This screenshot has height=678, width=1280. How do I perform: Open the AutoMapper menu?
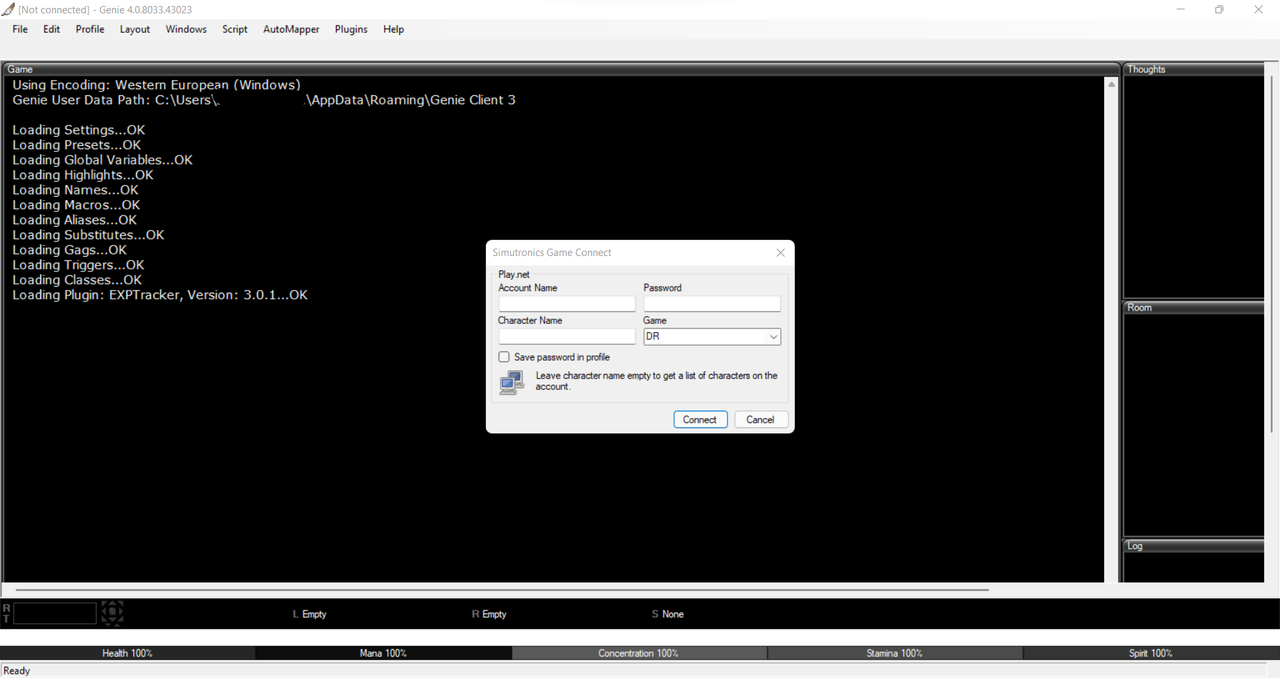(291, 29)
